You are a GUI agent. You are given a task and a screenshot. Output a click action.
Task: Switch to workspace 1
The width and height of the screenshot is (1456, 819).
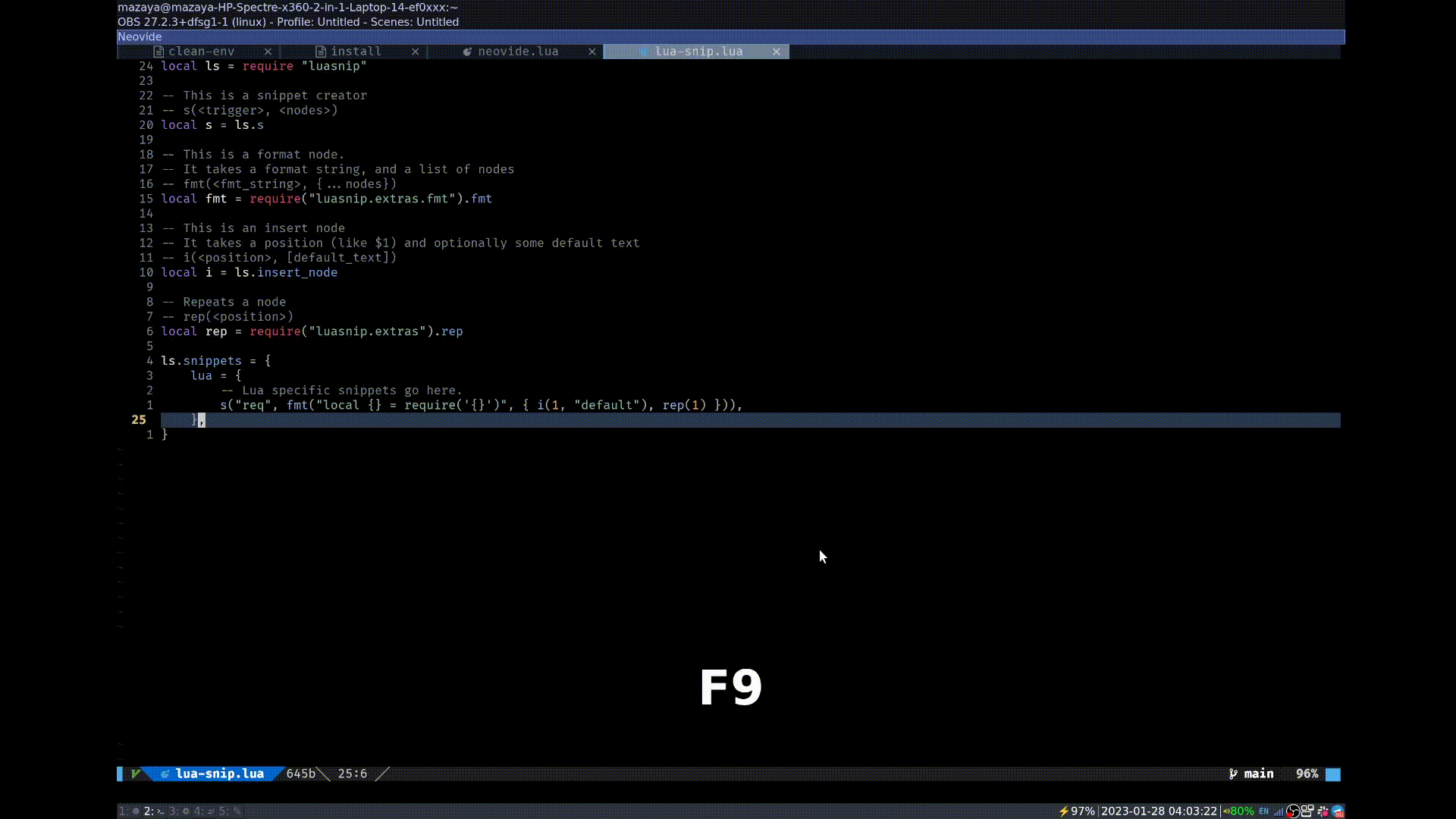click(127, 811)
